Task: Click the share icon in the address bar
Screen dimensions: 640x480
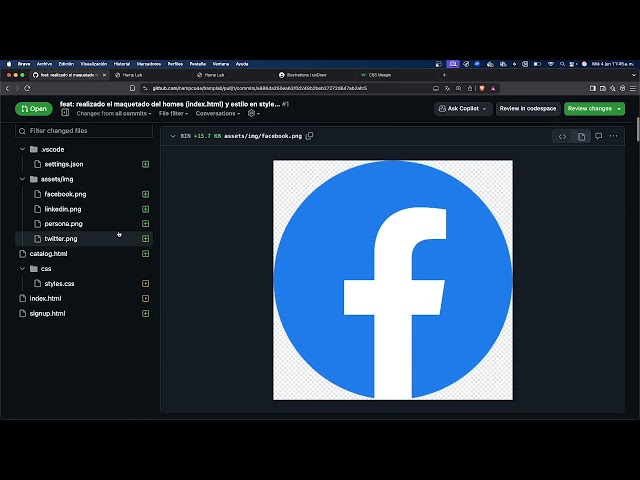Action: (x=470, y=88)
